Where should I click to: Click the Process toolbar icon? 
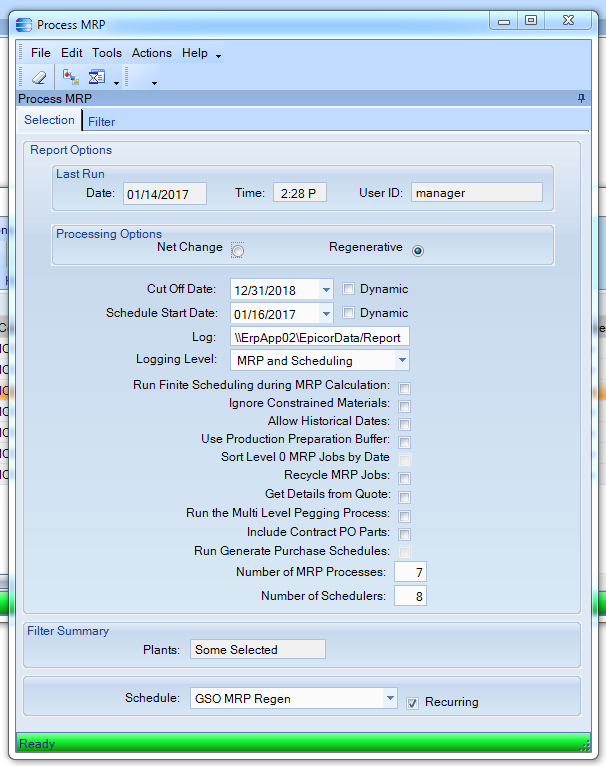(71, 77)
